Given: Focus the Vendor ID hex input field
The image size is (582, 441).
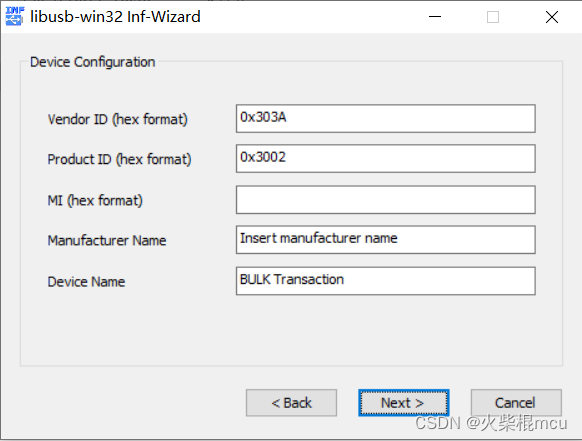Looking at the screenshot, I should coord(386,118).
